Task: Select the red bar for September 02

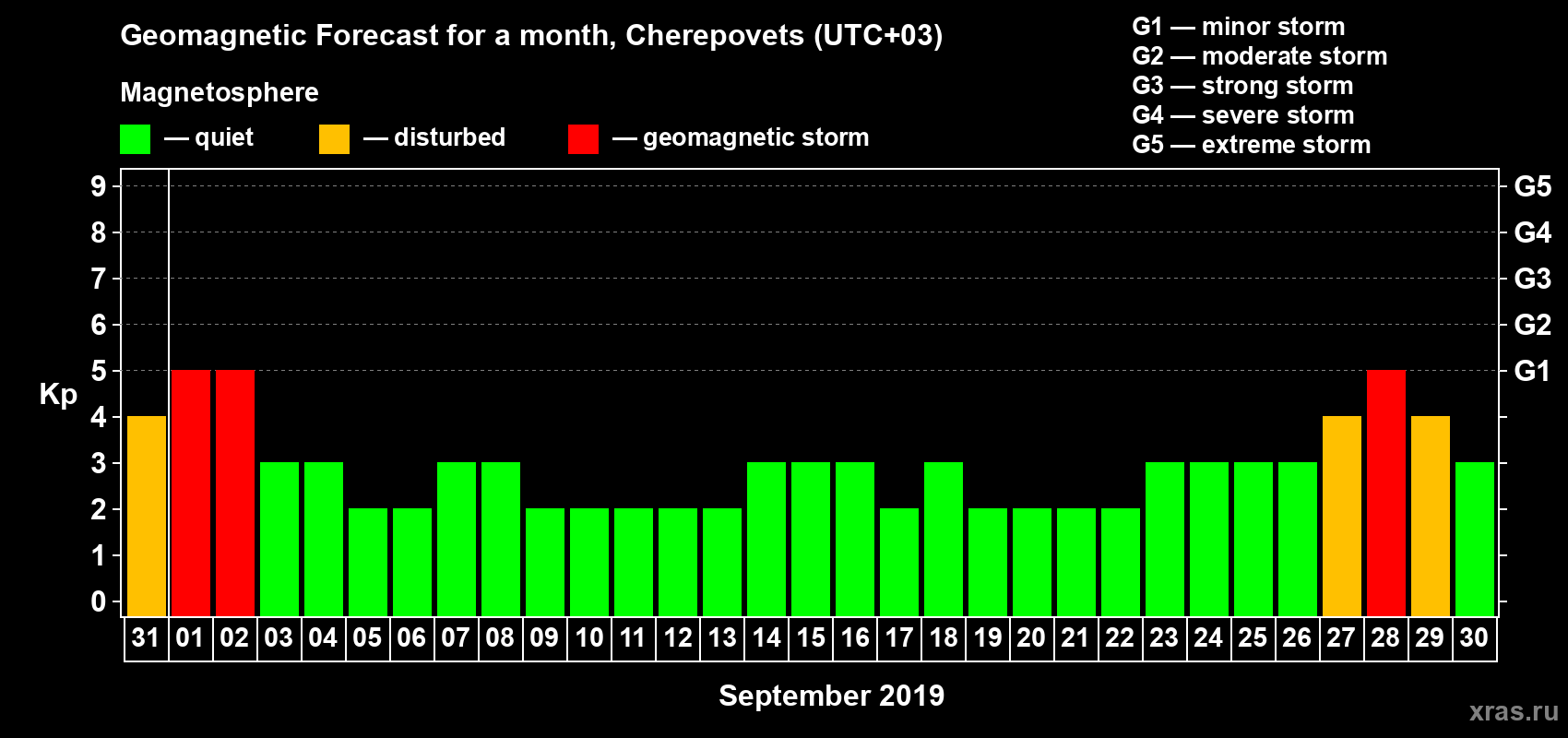Action: tap(235, 493)
